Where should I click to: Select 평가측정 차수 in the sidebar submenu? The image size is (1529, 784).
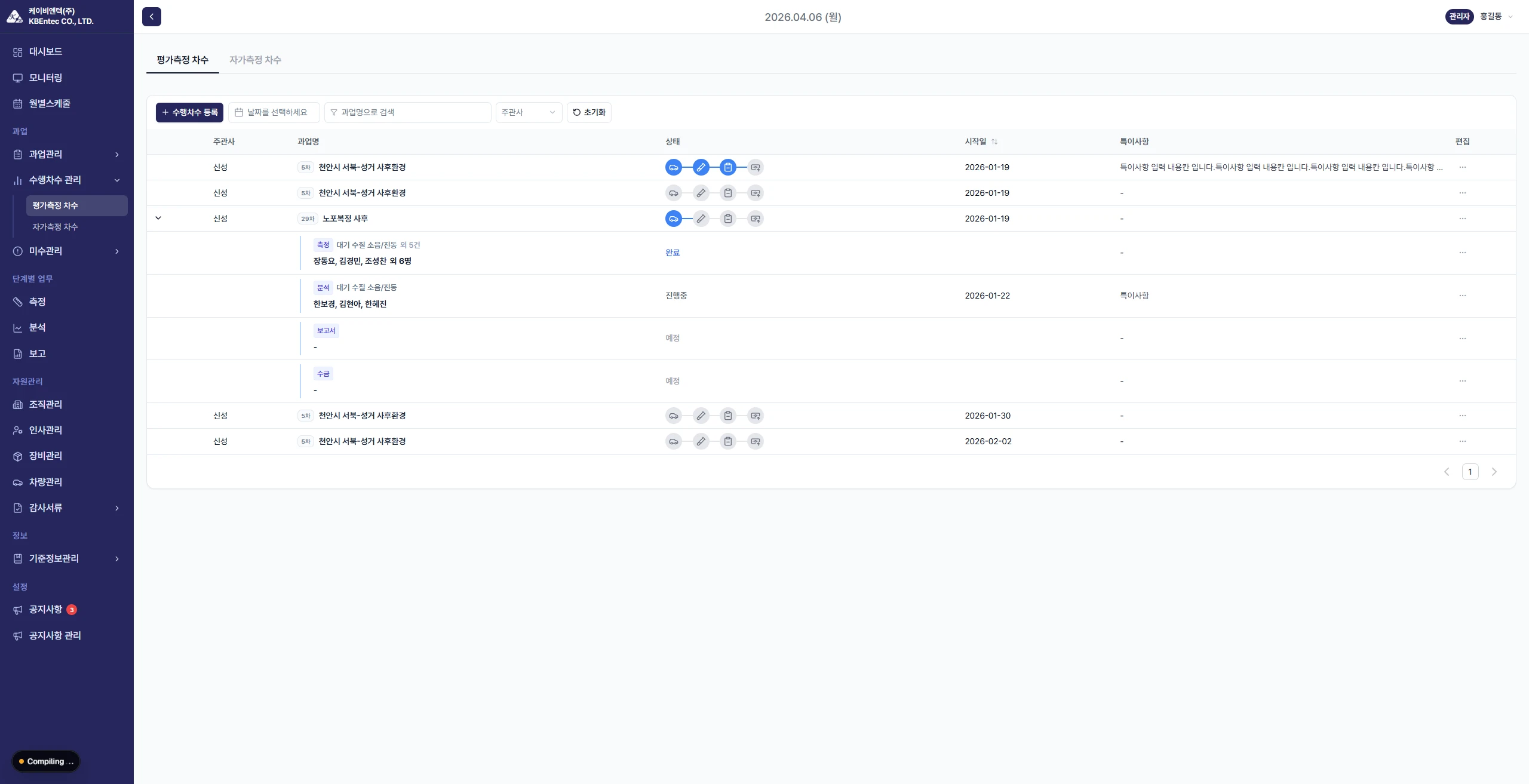76,205
